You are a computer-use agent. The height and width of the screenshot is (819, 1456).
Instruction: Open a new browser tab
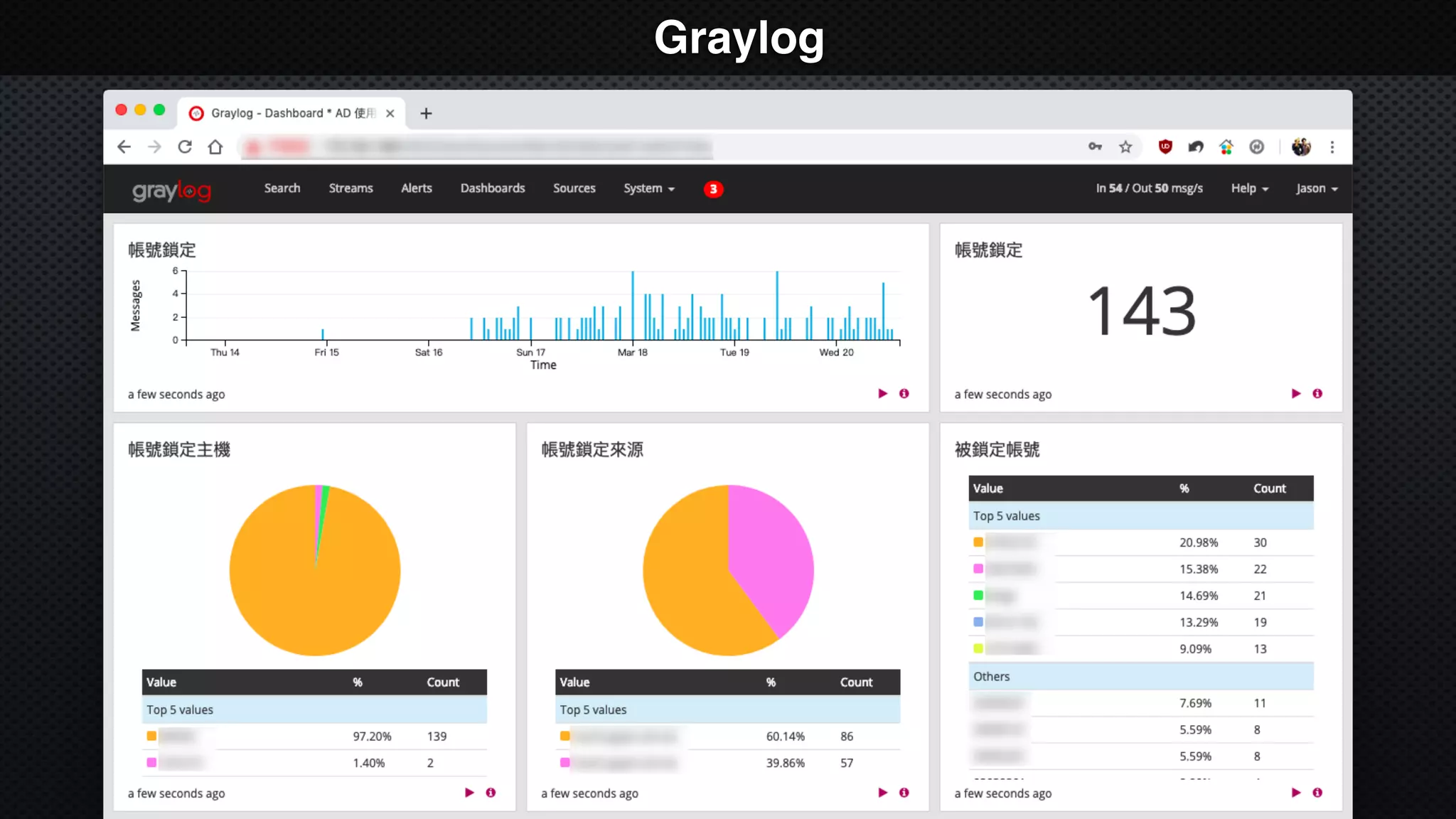[426, 113]
